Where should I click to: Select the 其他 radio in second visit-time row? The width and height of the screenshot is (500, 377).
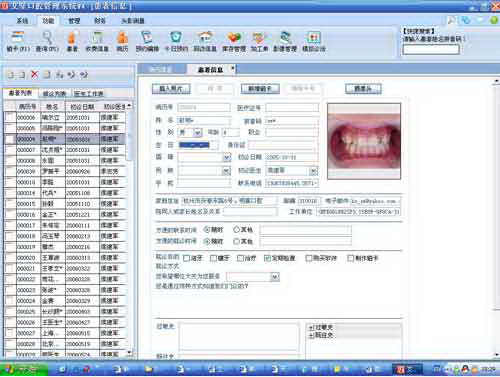tap(236, 241)
